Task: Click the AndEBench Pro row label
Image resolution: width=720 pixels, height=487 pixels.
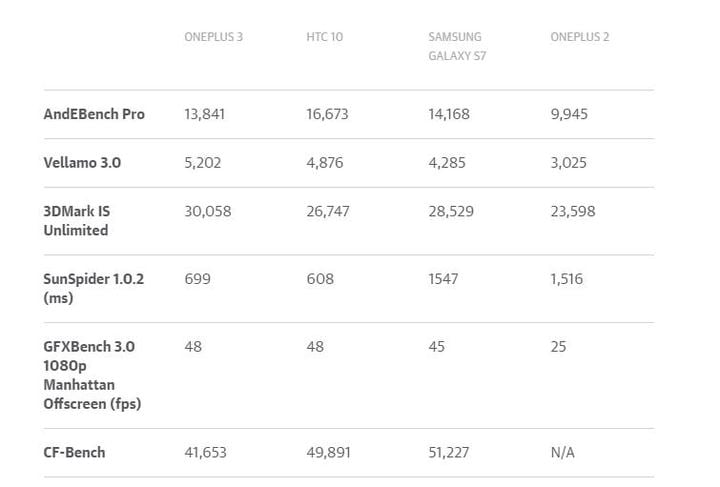Action: pos(94,114)
